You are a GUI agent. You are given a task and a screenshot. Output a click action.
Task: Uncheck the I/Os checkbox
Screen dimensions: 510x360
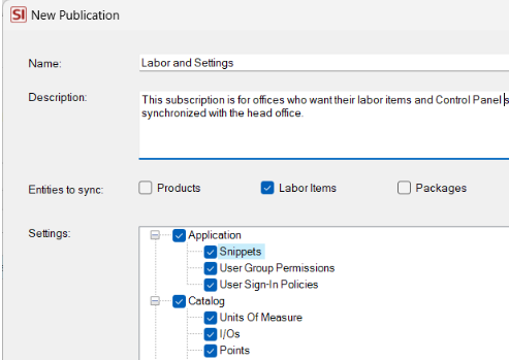point(210,334)
